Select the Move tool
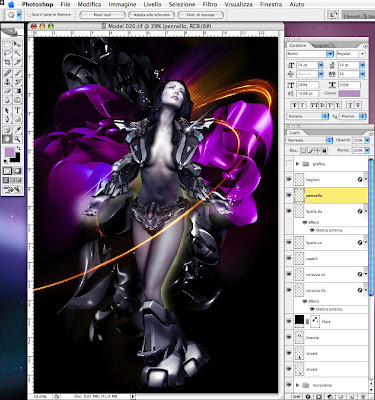The height and width of the screenshot is (400, 375). point(17,44)
